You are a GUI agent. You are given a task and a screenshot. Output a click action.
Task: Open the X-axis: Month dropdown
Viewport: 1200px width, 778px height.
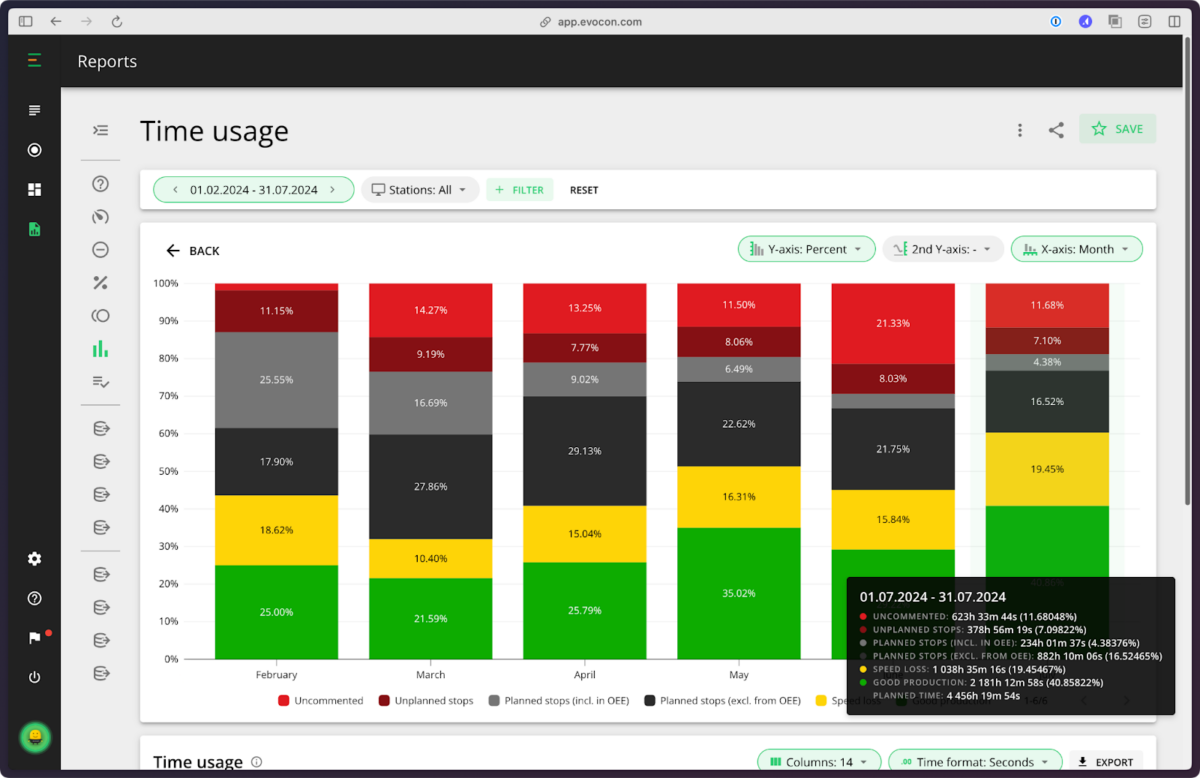click(1076, 249)
